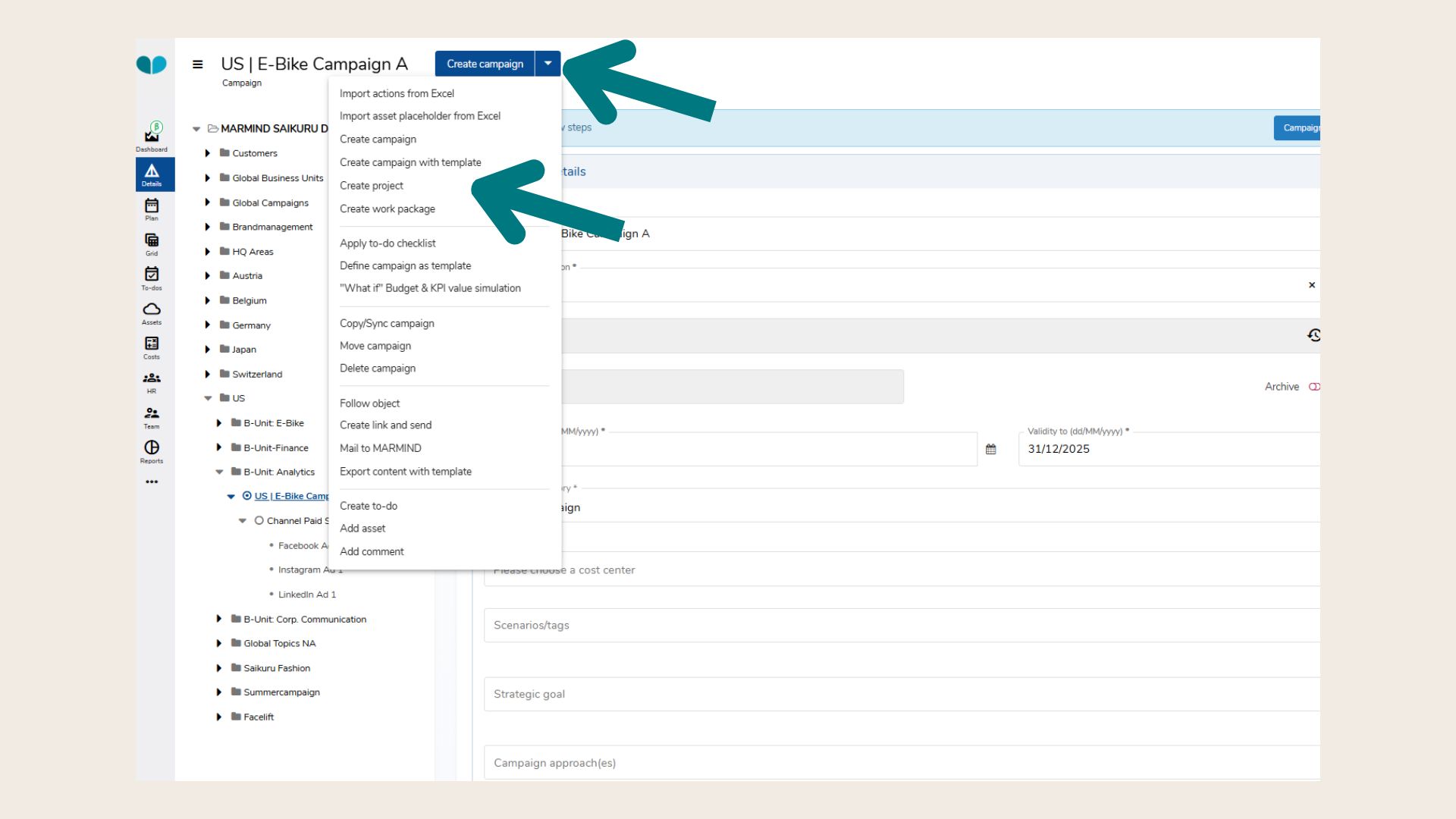The width and height of the screenshot is (1456, 819).
Task: Select the Channel Paid radio node
Action: tap(259, 521)
